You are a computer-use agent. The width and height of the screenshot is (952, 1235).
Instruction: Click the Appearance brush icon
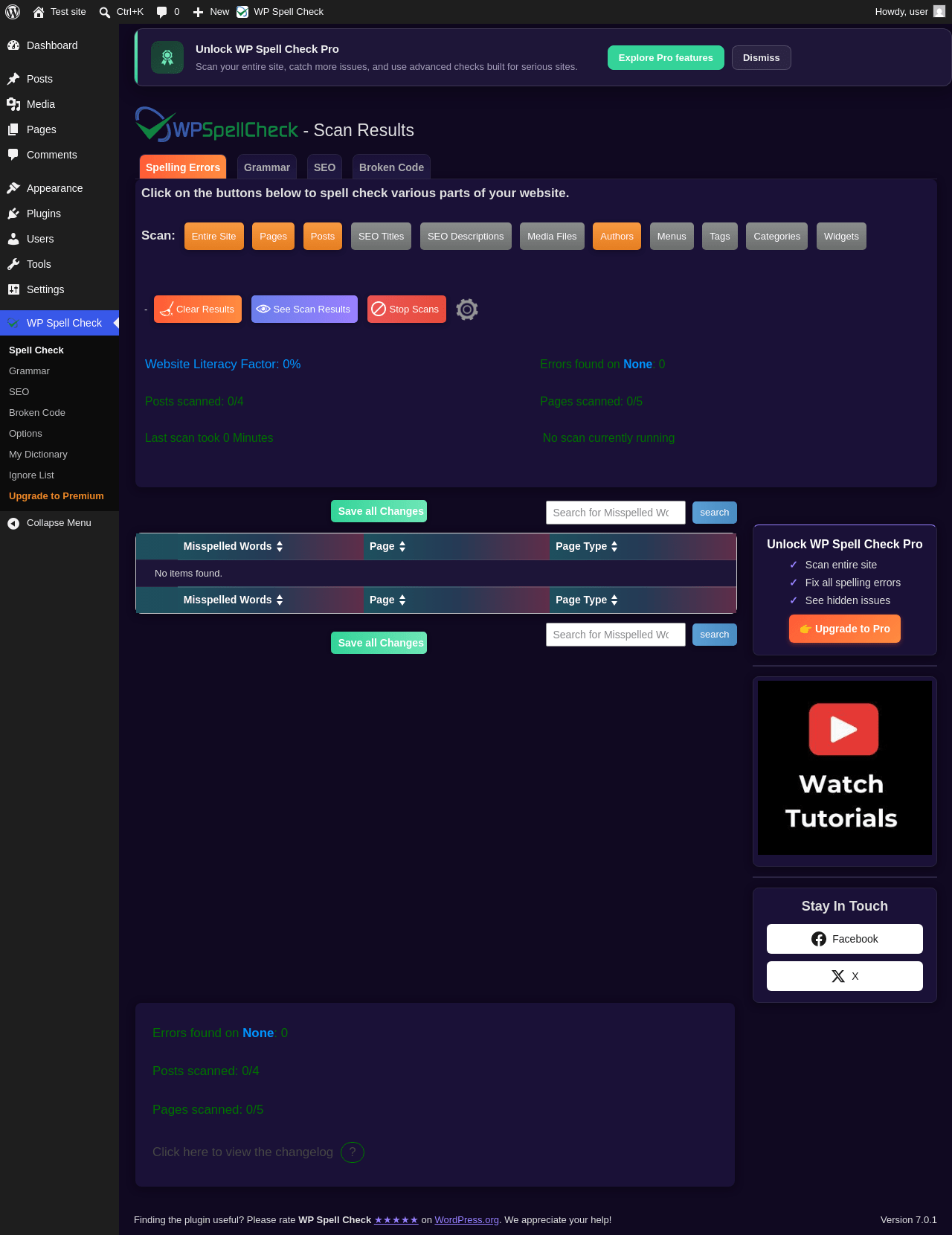pyautogui.click(x=13, y=188)
